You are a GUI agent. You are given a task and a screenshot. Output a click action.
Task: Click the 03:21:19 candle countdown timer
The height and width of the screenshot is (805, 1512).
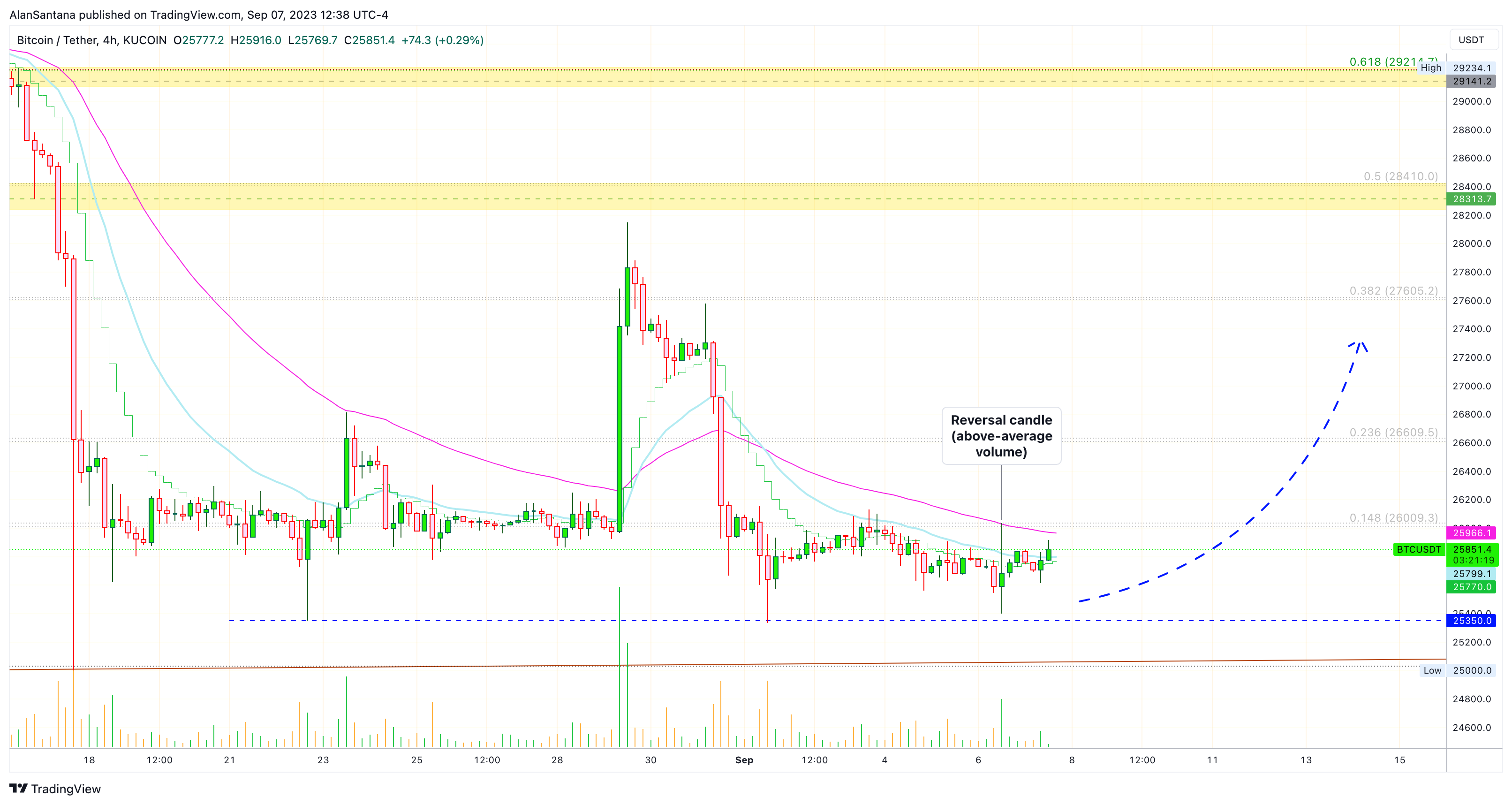(1473, 560)
